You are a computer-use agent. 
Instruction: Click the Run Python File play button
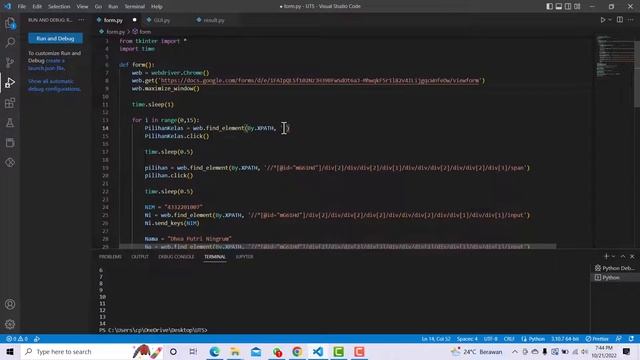coord(602,20)
